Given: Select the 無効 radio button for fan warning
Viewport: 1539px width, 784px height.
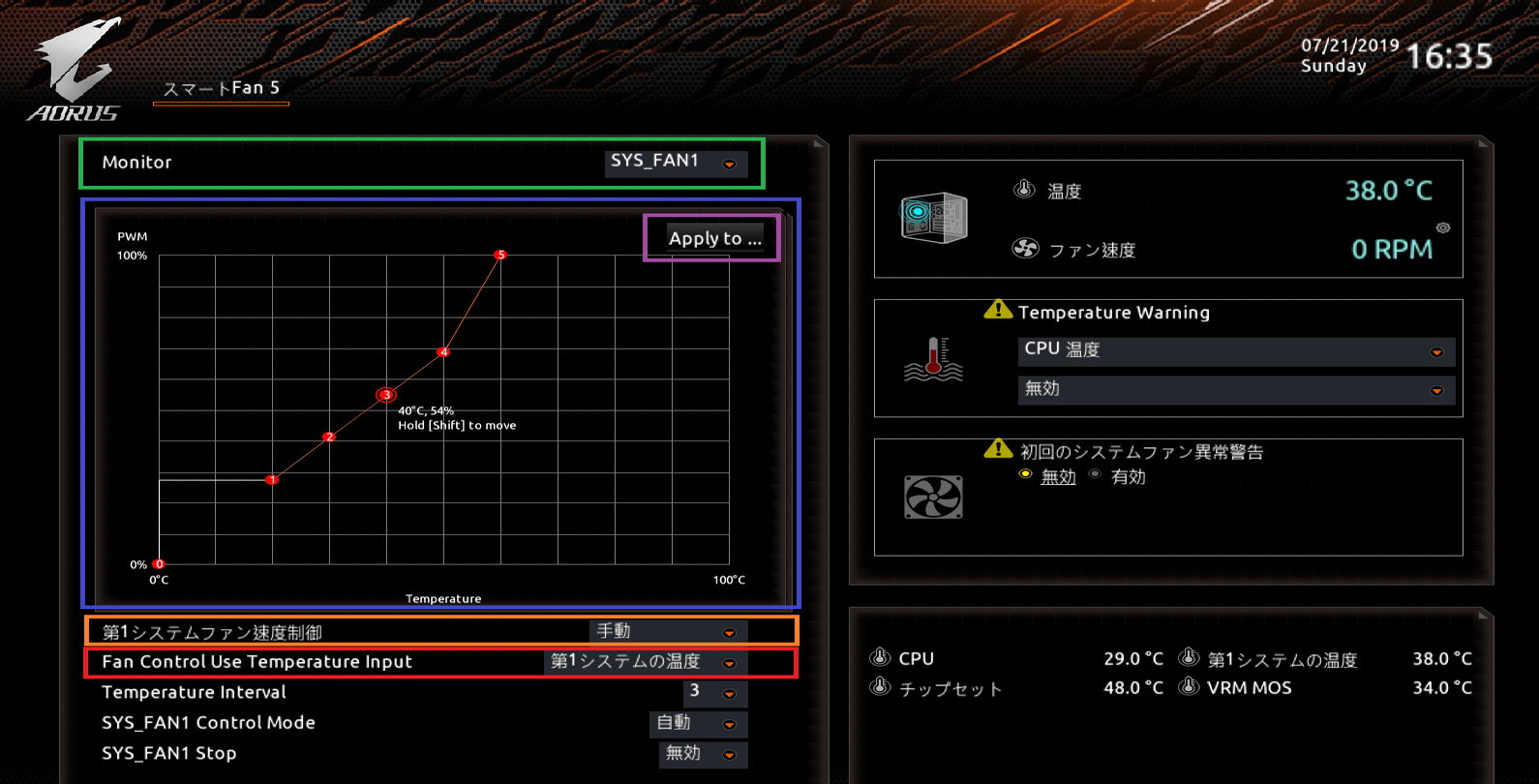Looking at the screenshot, I should click(1026, 474).
